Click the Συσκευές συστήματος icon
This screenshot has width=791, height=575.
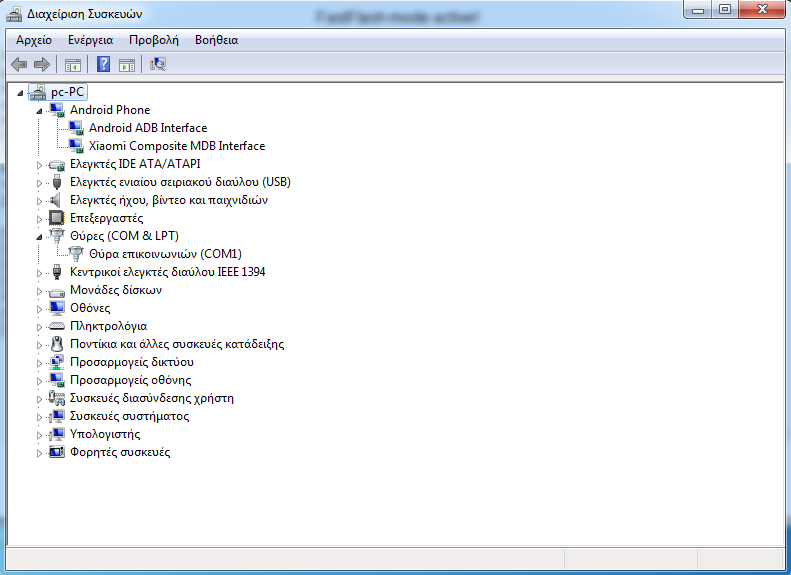point(57,416)
